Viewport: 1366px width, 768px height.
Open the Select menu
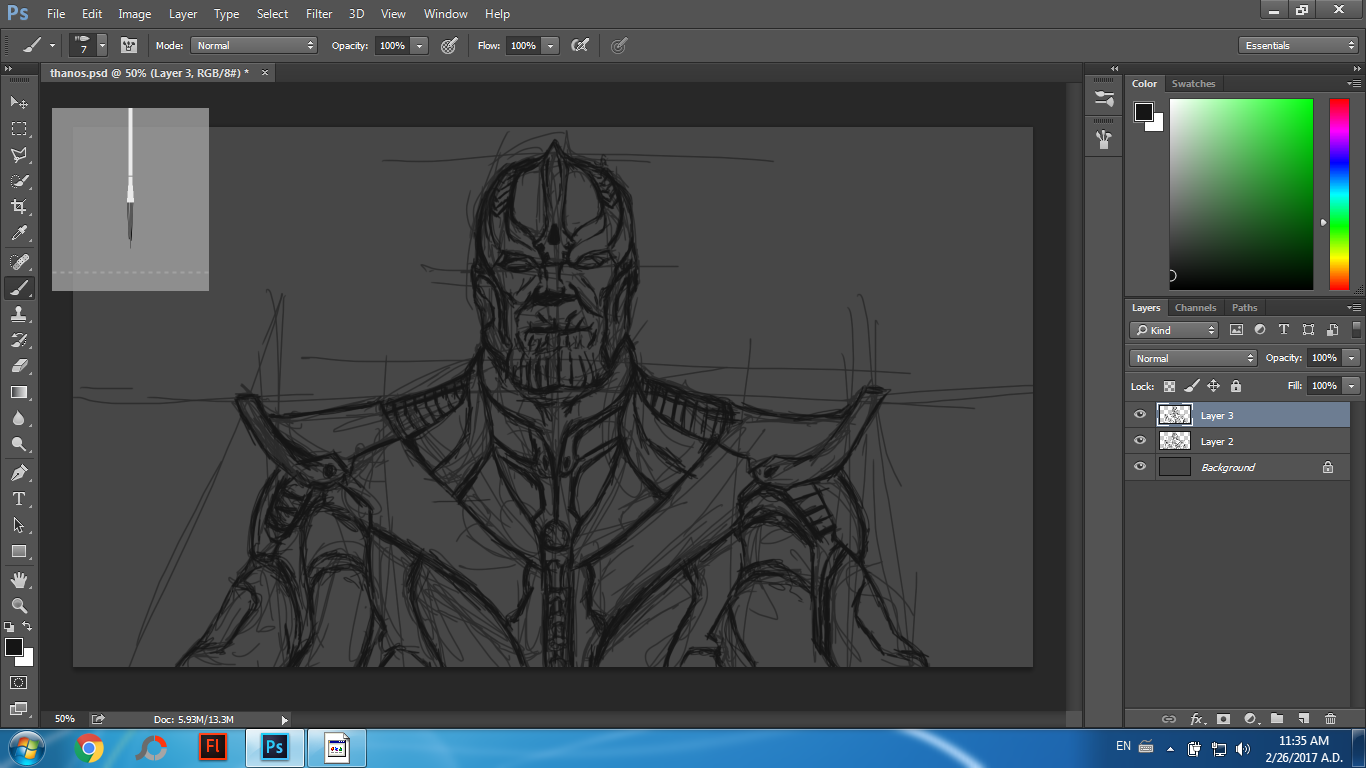272,14
